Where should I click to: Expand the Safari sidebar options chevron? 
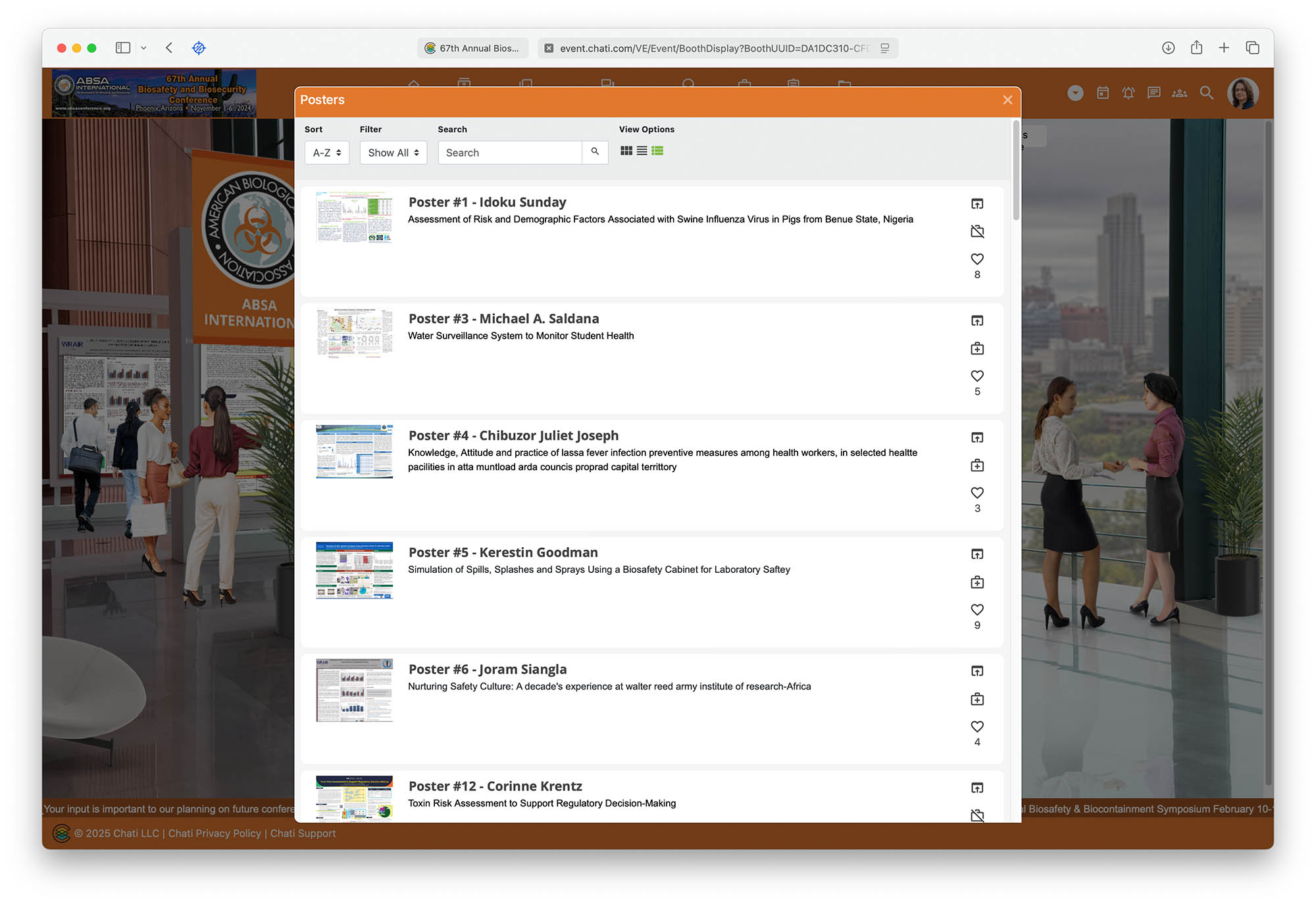click(x=143, y=48)
